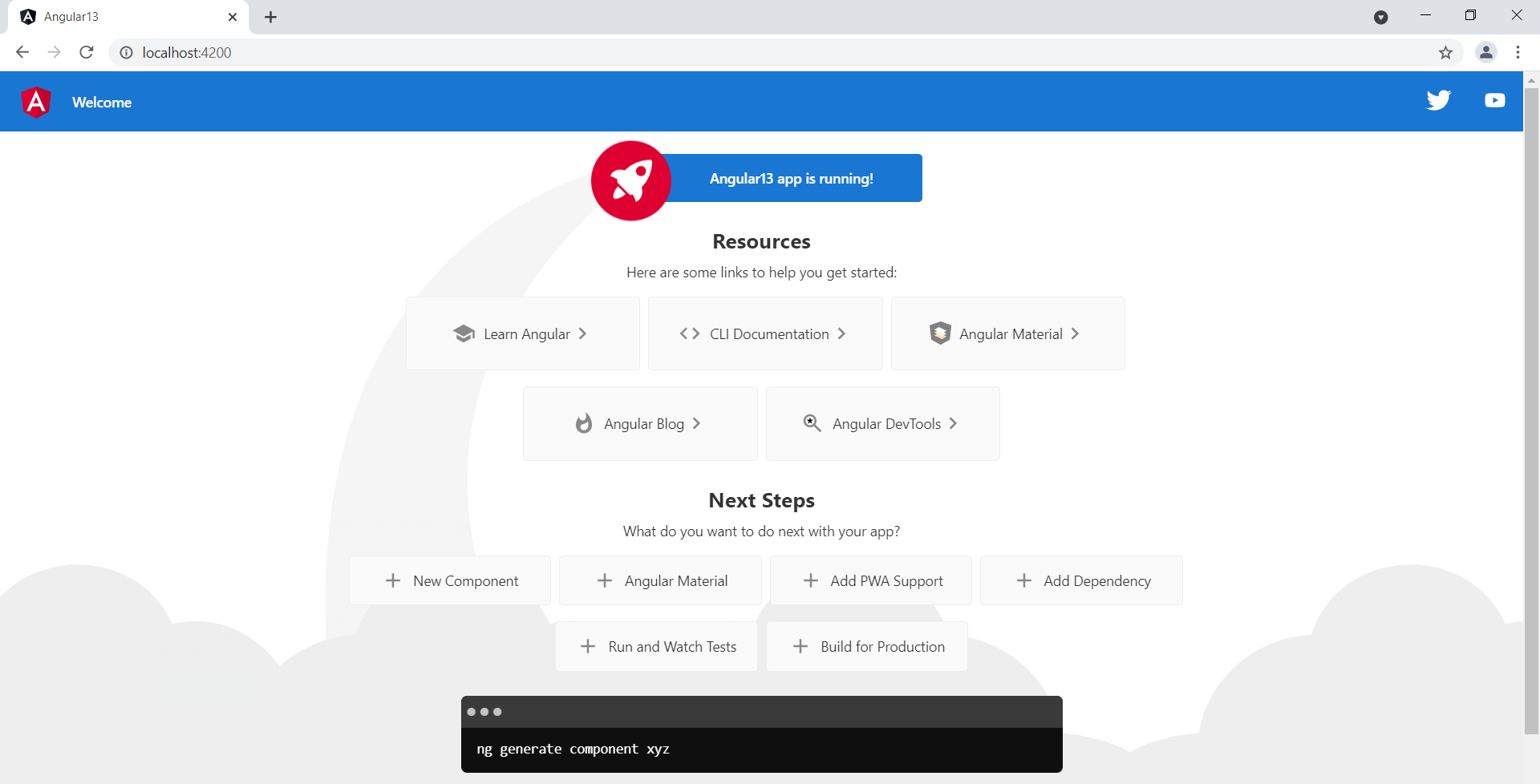Click 'What do you want to do next with your app?'
The width and height of the screenshot is (1540, 784).
click(x=761, y=531)
